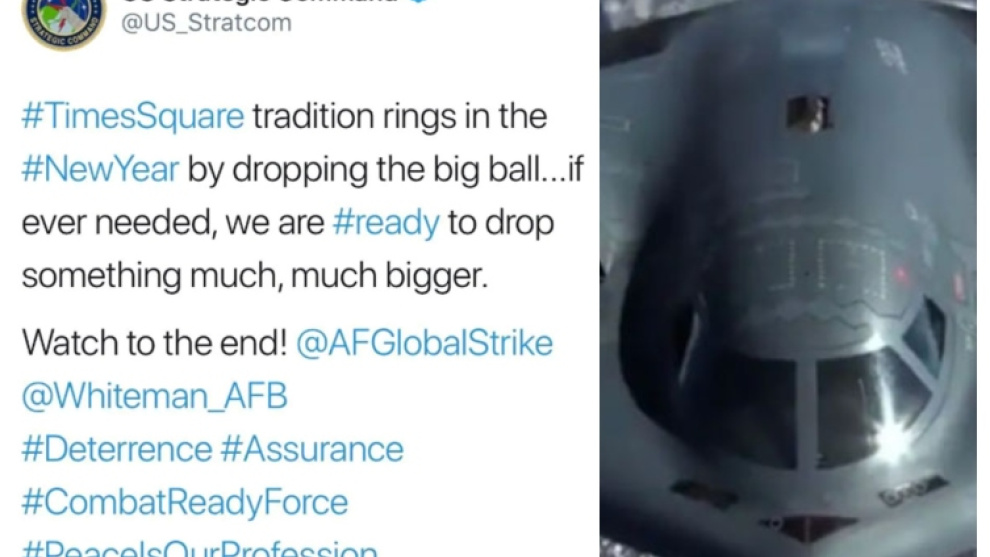Screen dimensions: 990x557
Task: Click the "by dropping the big ball" text
Action: point(364,169)
